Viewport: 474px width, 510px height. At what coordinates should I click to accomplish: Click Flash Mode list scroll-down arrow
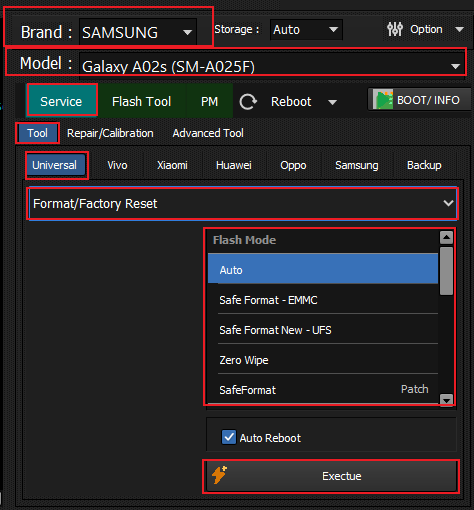[446, 399]
